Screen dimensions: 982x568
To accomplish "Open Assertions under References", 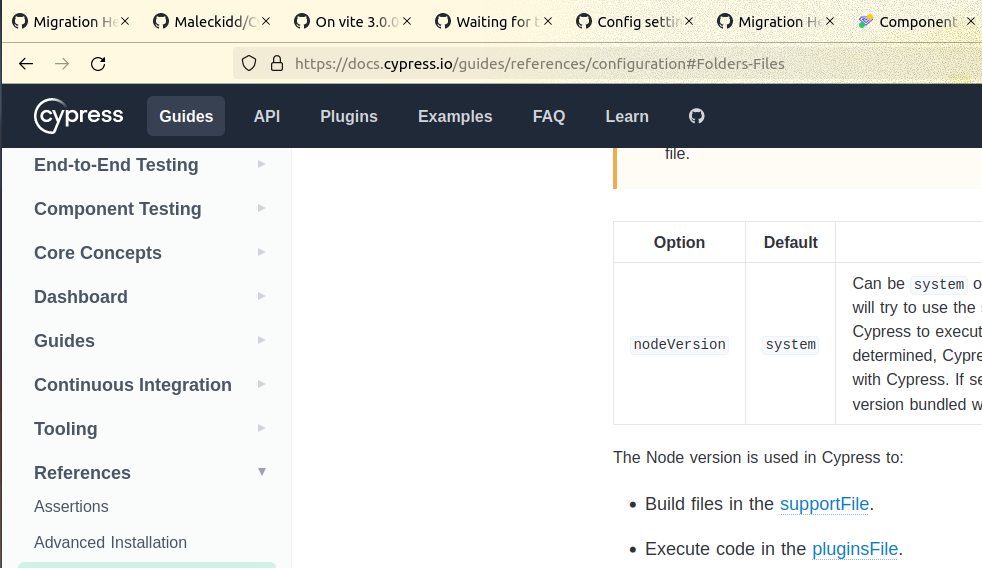I will click(x=71, y=506).
